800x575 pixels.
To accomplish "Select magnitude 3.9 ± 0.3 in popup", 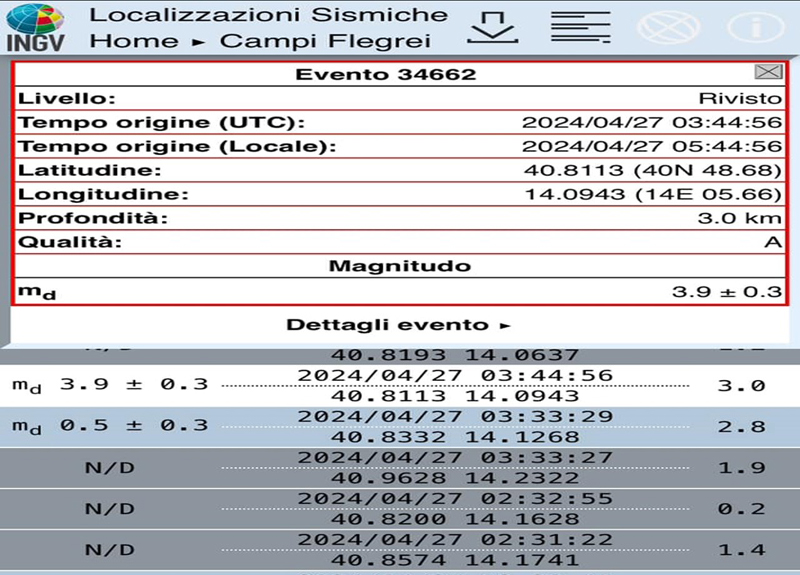I will click(x=727, y=292).
